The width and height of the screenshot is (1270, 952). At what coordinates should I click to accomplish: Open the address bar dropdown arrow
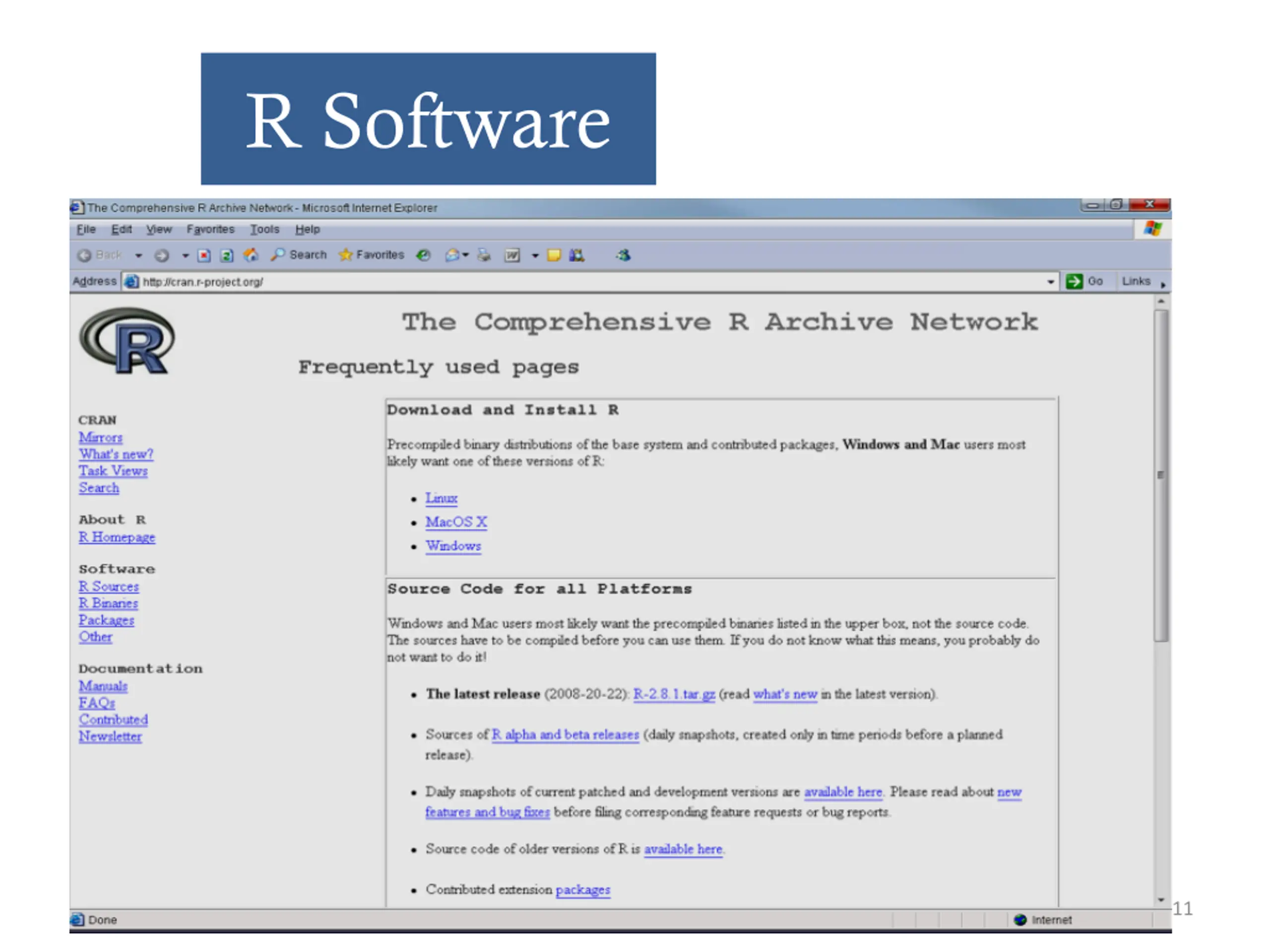click(1050, 282)
